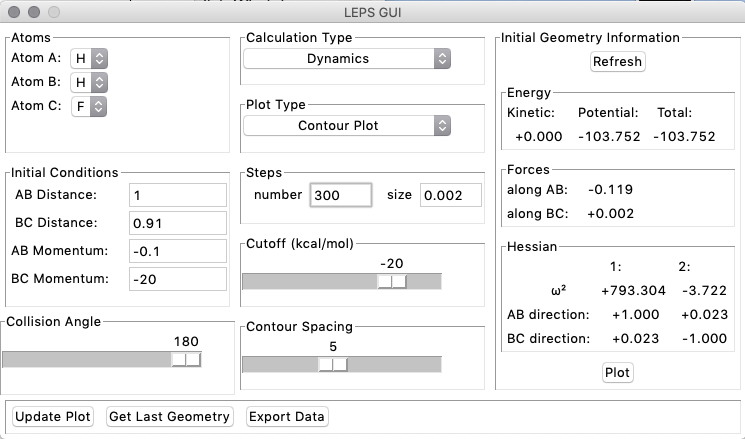Expand the Calculation Type Dynamics dropdown
745x439 pixels.
[347, 58]
